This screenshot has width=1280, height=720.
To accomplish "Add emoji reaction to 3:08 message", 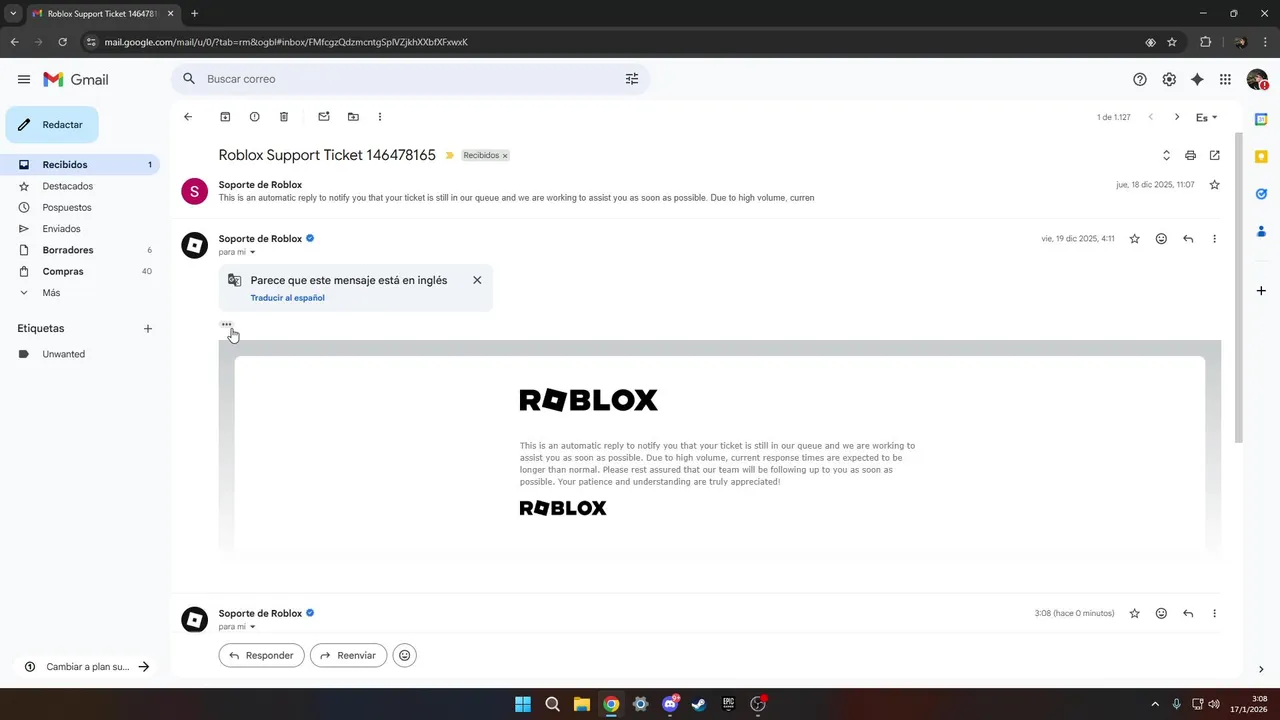I will 1161,613.
